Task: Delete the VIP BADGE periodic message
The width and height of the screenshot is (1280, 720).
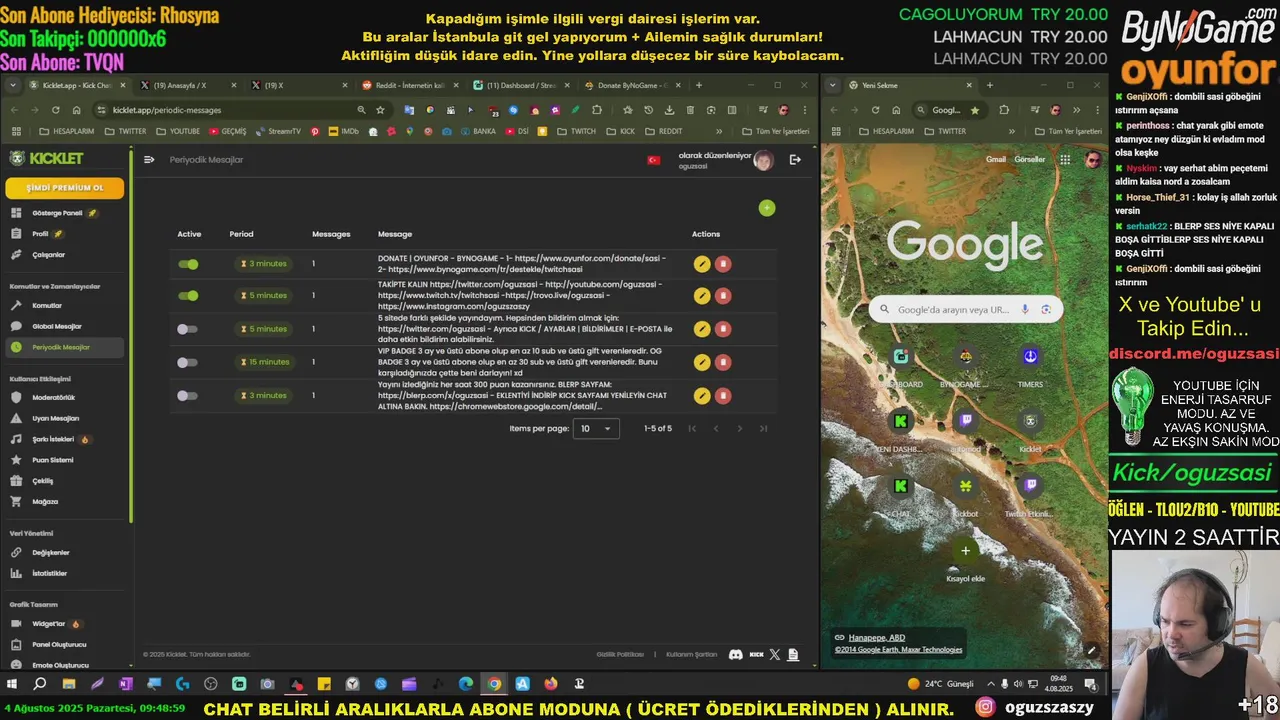Action: tap(723, 362)
